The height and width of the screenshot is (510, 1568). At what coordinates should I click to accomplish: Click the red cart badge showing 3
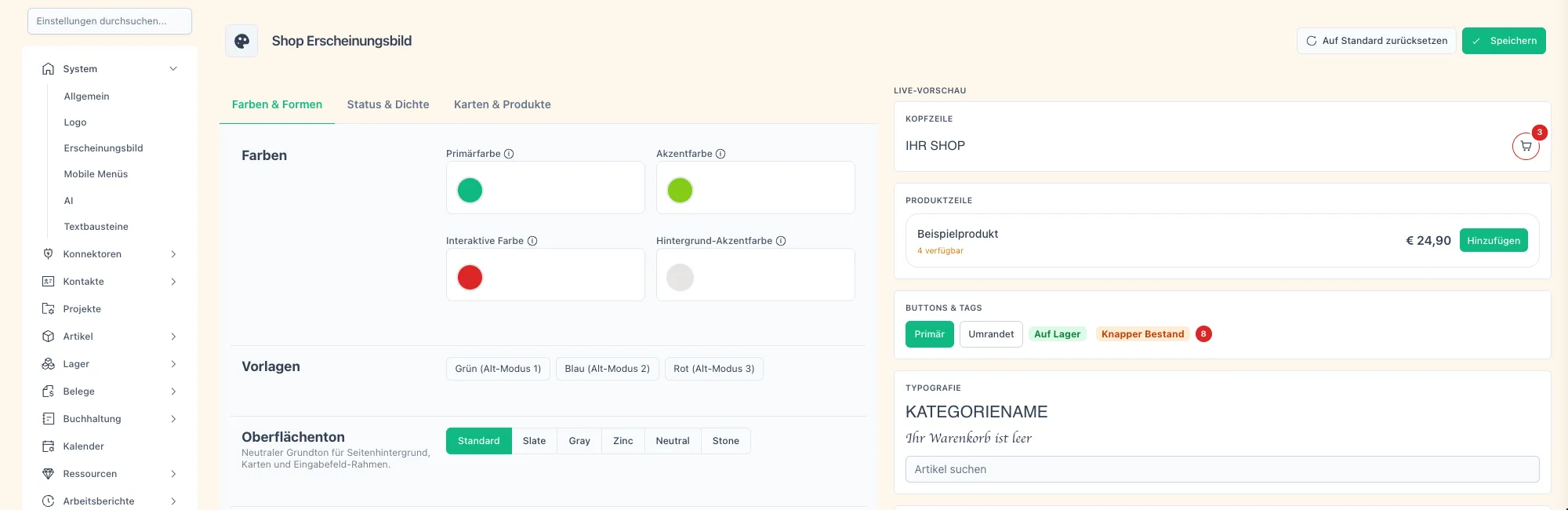(1540, 133)
